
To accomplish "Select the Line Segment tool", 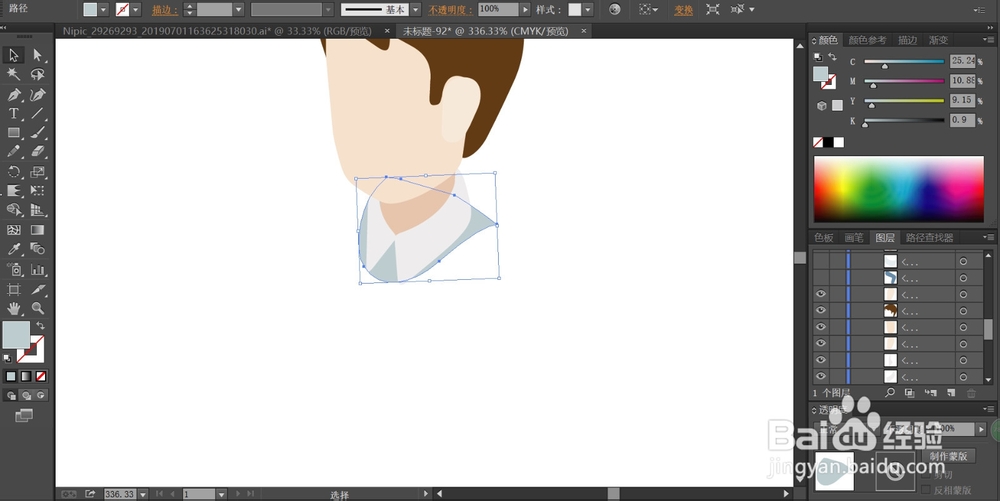I will 38,113.
